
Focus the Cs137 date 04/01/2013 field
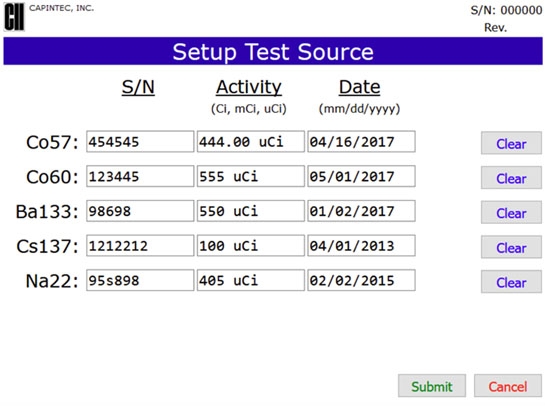click(361, 246)
